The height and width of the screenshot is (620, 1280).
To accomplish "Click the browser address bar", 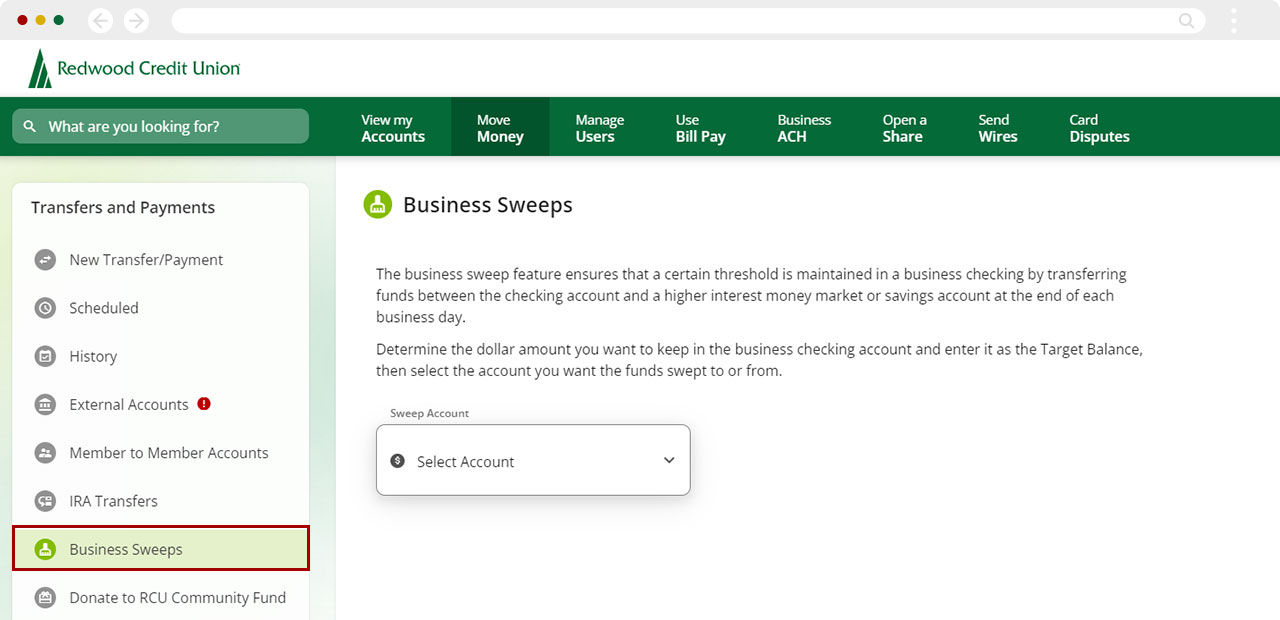I will [x=688, y=20].
